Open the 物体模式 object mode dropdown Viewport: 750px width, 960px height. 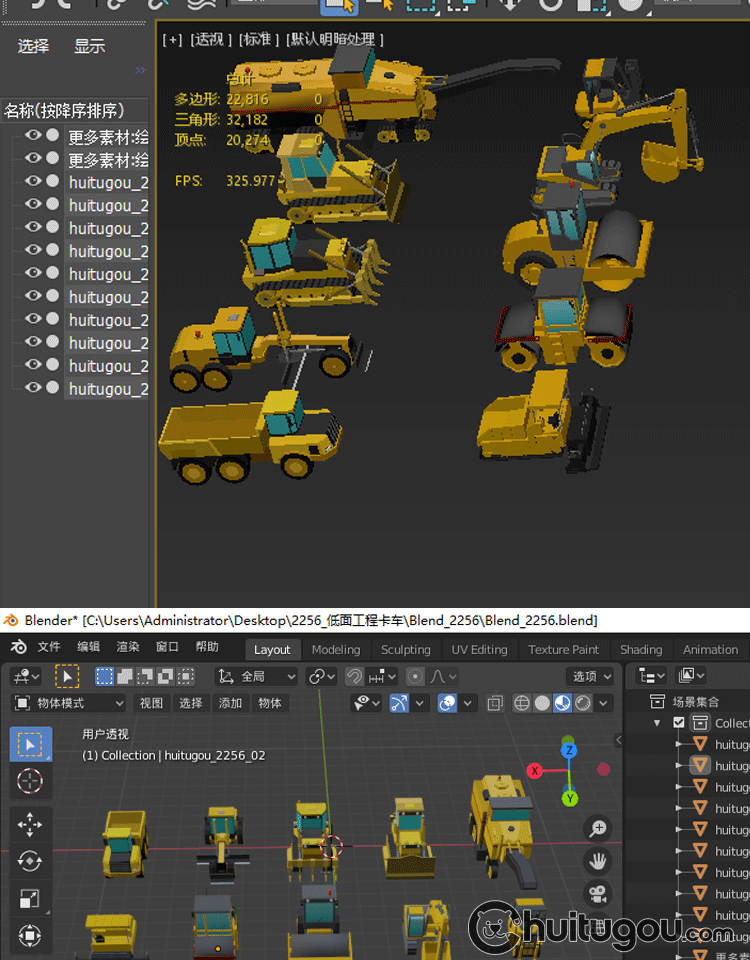68,703
